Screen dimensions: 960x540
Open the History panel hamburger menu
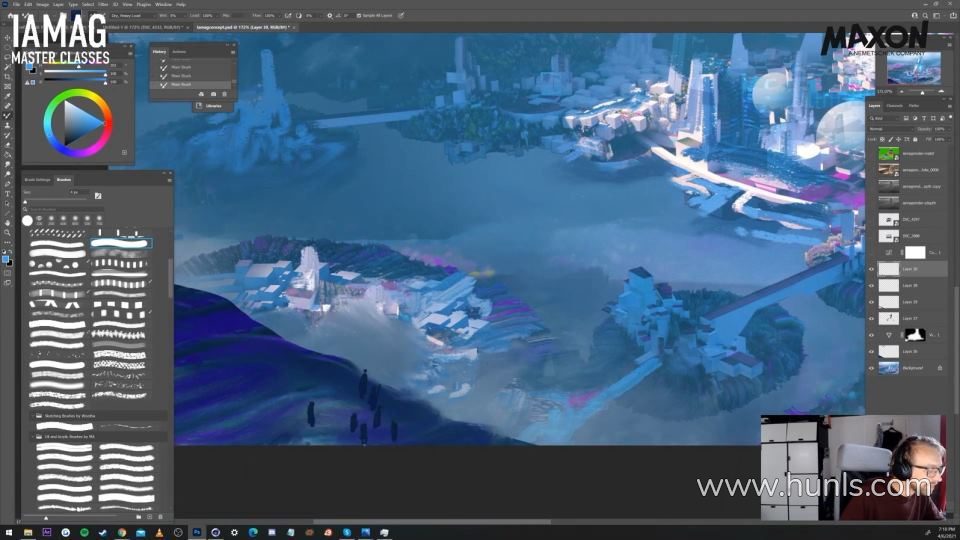tap(233, 52)
